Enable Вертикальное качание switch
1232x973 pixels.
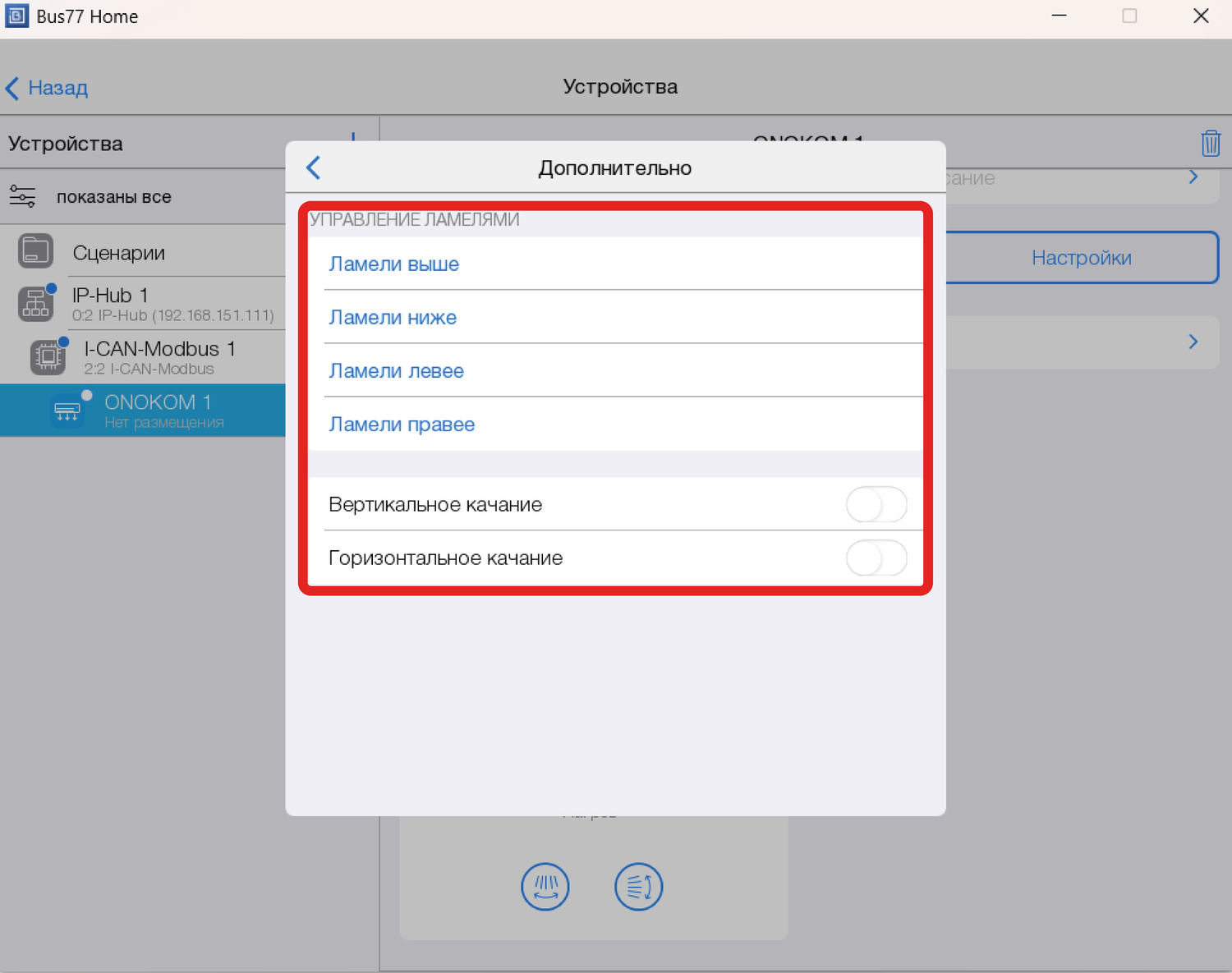click(x=876, y=504)
